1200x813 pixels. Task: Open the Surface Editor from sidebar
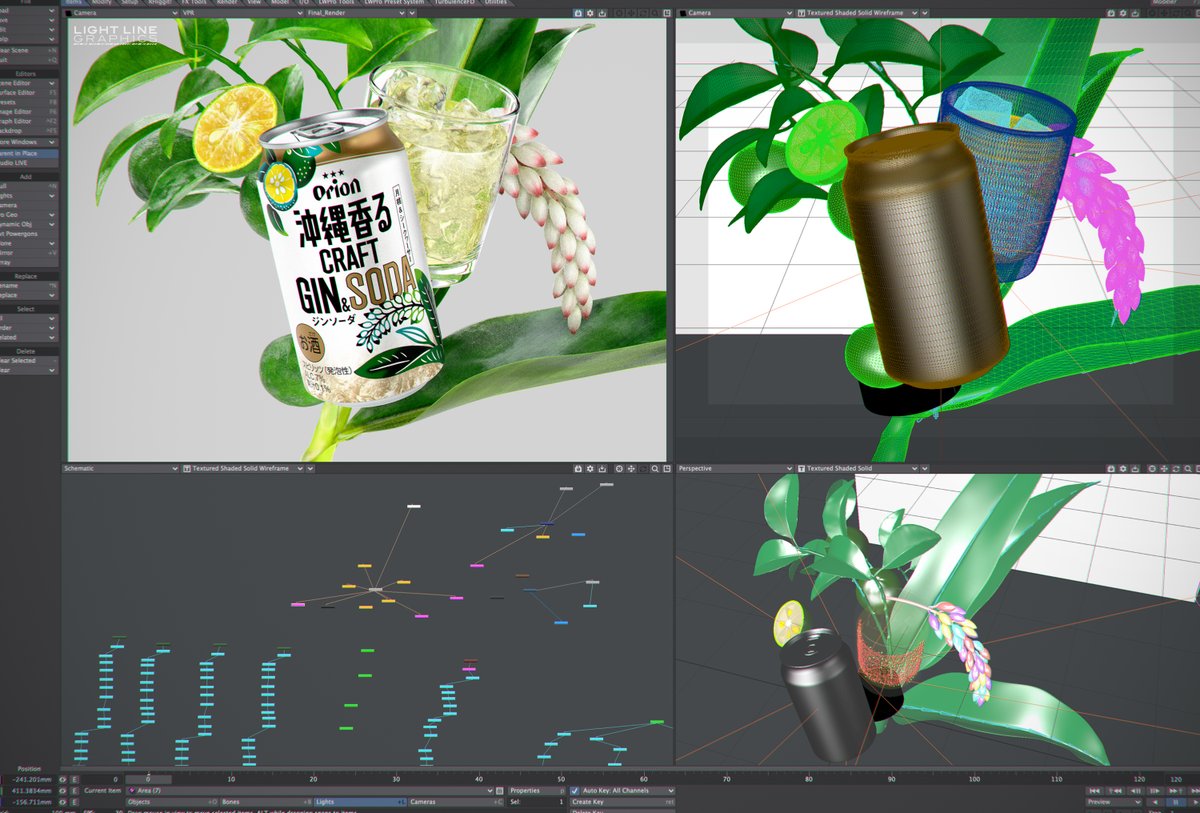pyautogui.click(x=29, y=92)
